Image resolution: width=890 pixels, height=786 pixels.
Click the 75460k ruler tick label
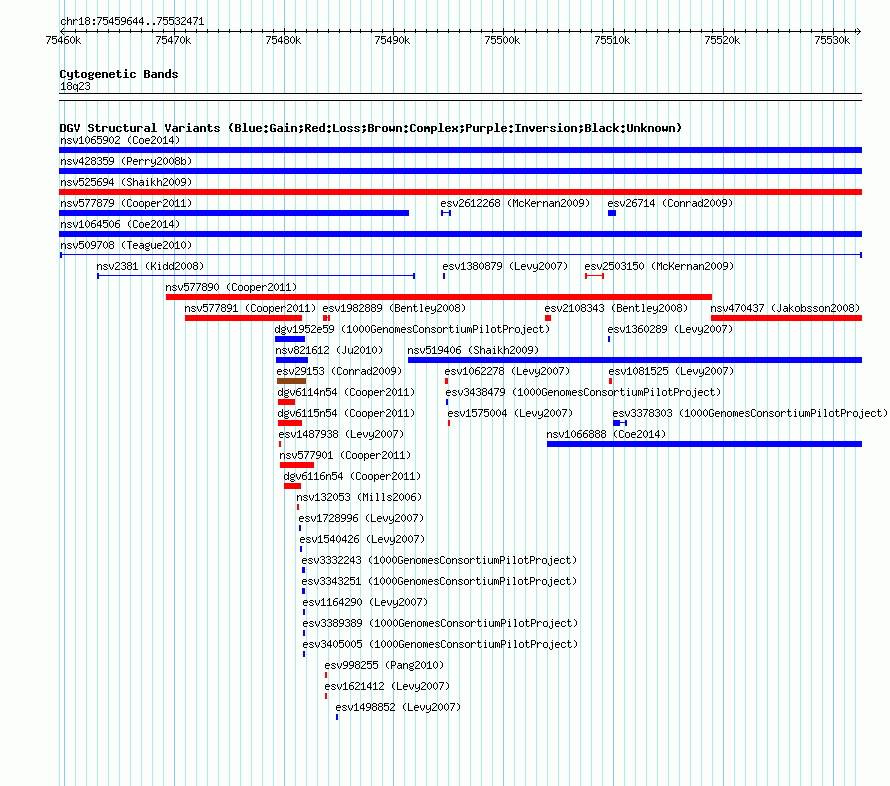(63, 40)
